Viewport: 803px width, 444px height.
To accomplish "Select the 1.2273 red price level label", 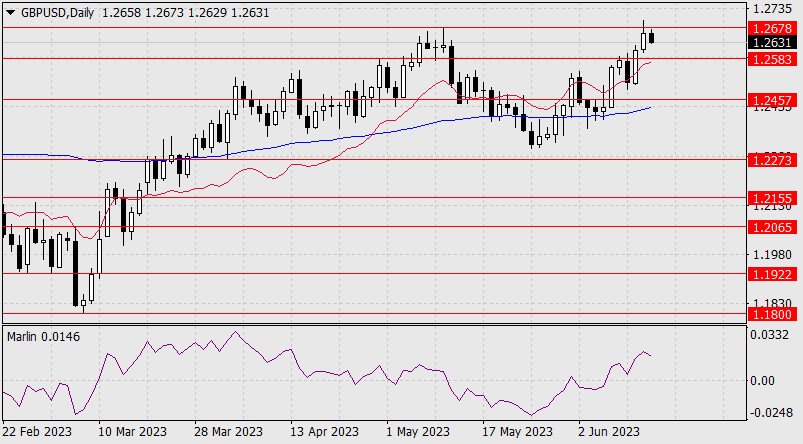I will [x=772, y=160].
